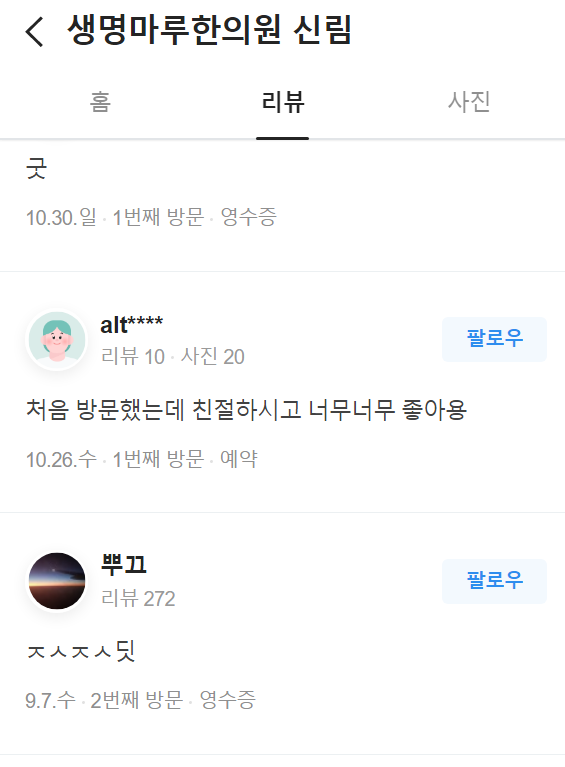
Task: View 뿌끄's 리뷰 272 count
Action: (x=138, y=598)
